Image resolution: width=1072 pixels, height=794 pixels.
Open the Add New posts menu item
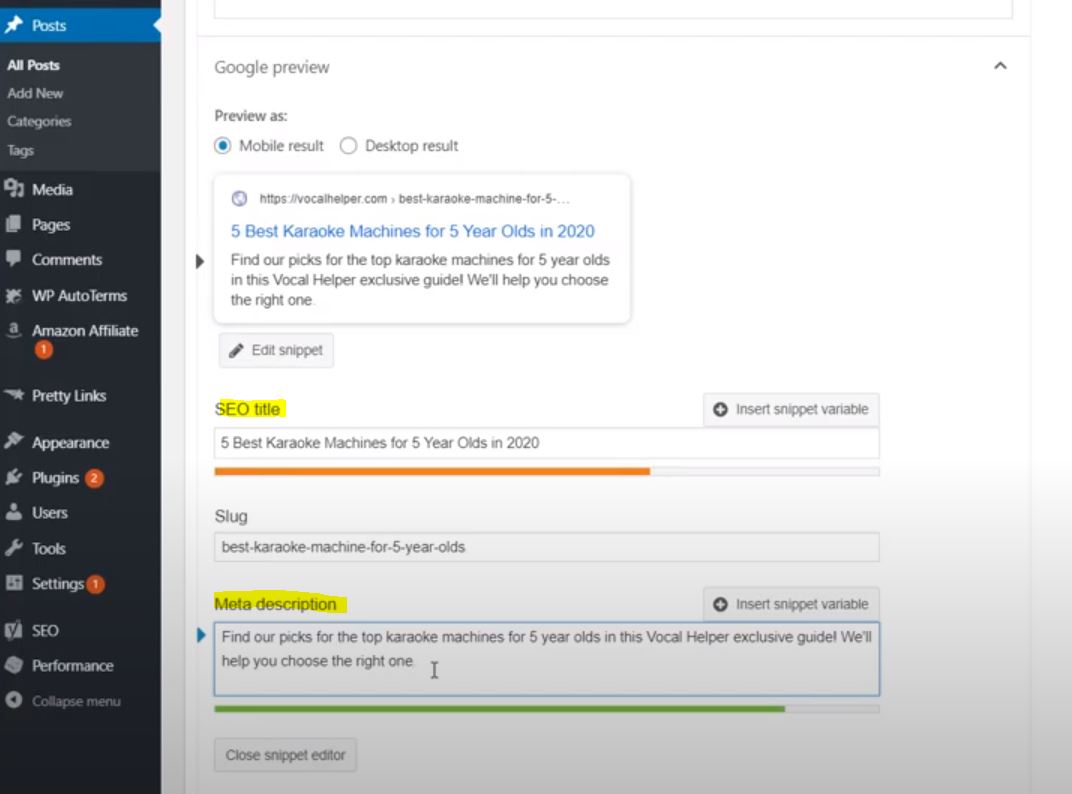point(34,93)
